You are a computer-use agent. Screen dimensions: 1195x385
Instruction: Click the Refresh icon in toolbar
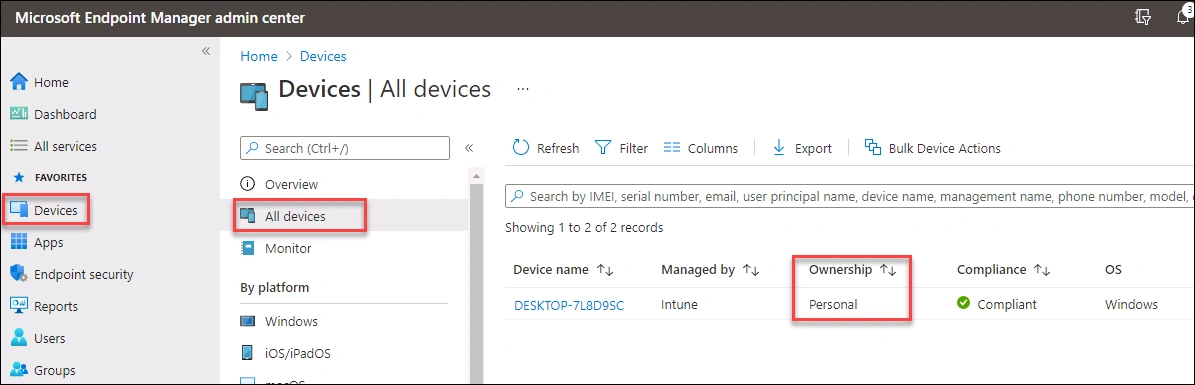point(521,147)
